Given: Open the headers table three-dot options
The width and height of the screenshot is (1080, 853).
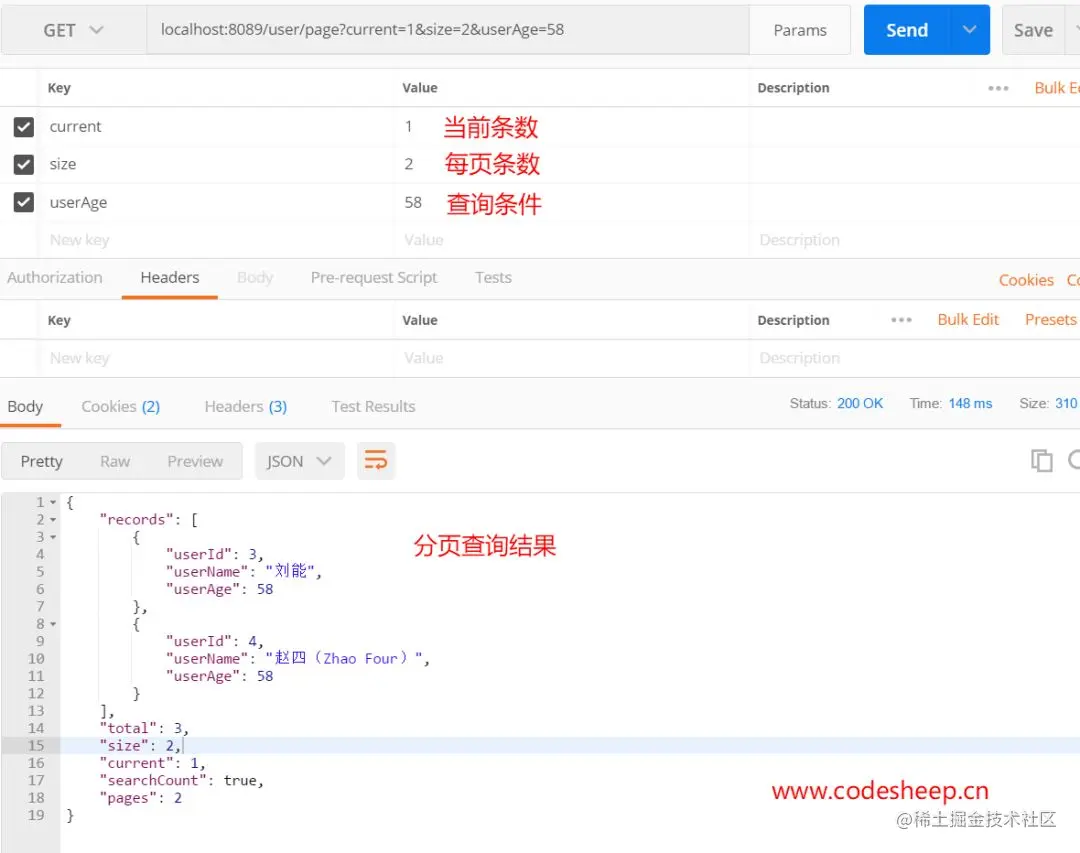Looking at the screenshot, I should [x=901, y=320].
